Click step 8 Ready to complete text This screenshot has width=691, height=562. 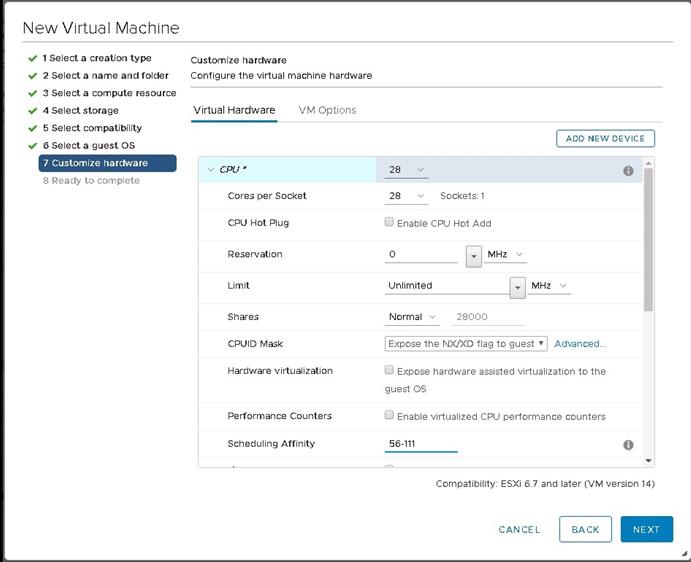[91, 181]
